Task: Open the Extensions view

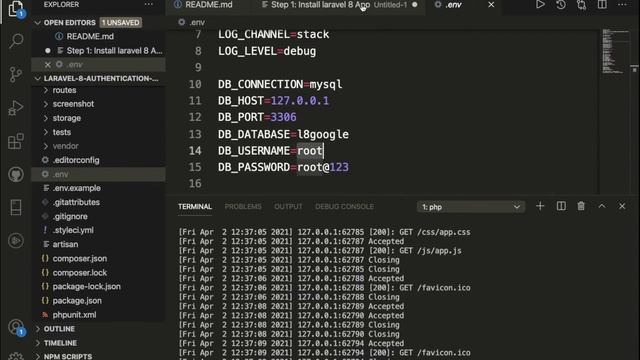Action: [16, 142]
